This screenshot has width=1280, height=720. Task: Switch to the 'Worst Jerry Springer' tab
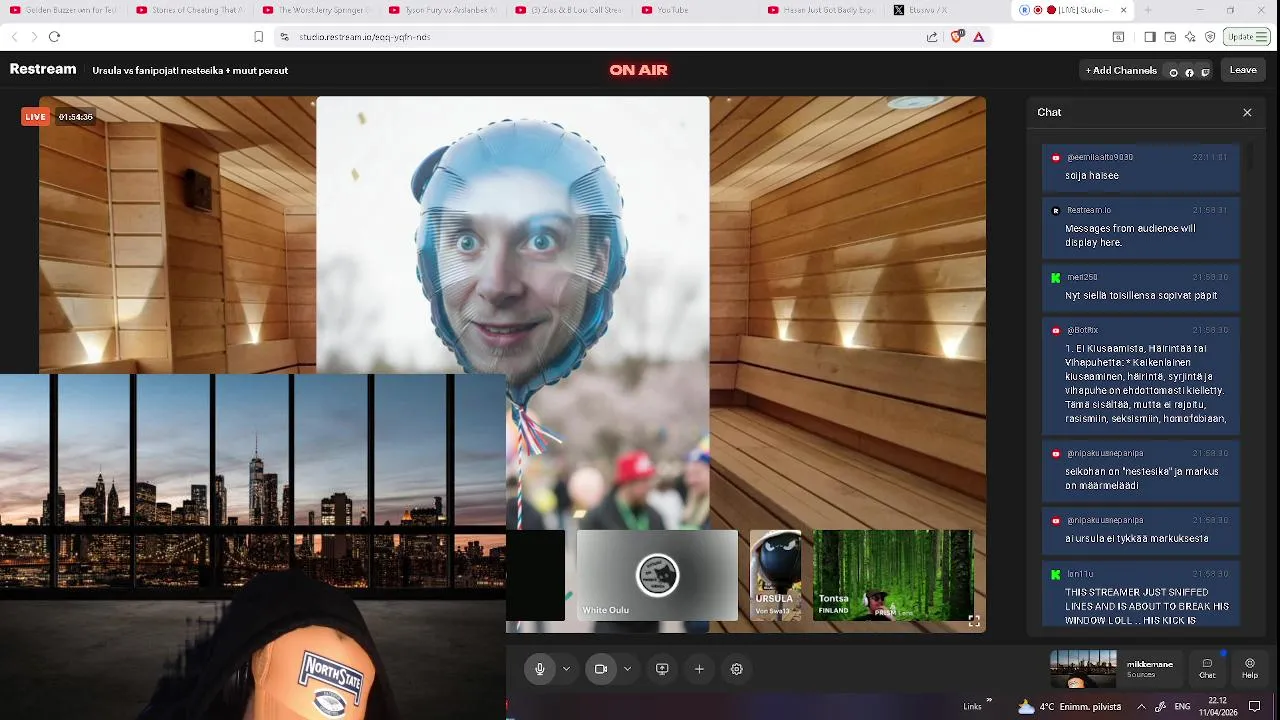(x=316, y=10)
